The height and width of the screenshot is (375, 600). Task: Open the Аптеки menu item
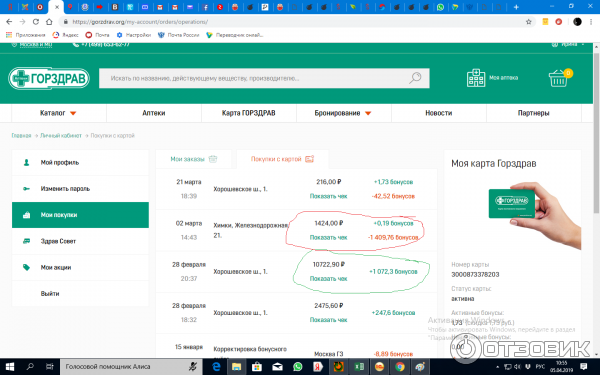pyautogui.click(x=153, y=113)
